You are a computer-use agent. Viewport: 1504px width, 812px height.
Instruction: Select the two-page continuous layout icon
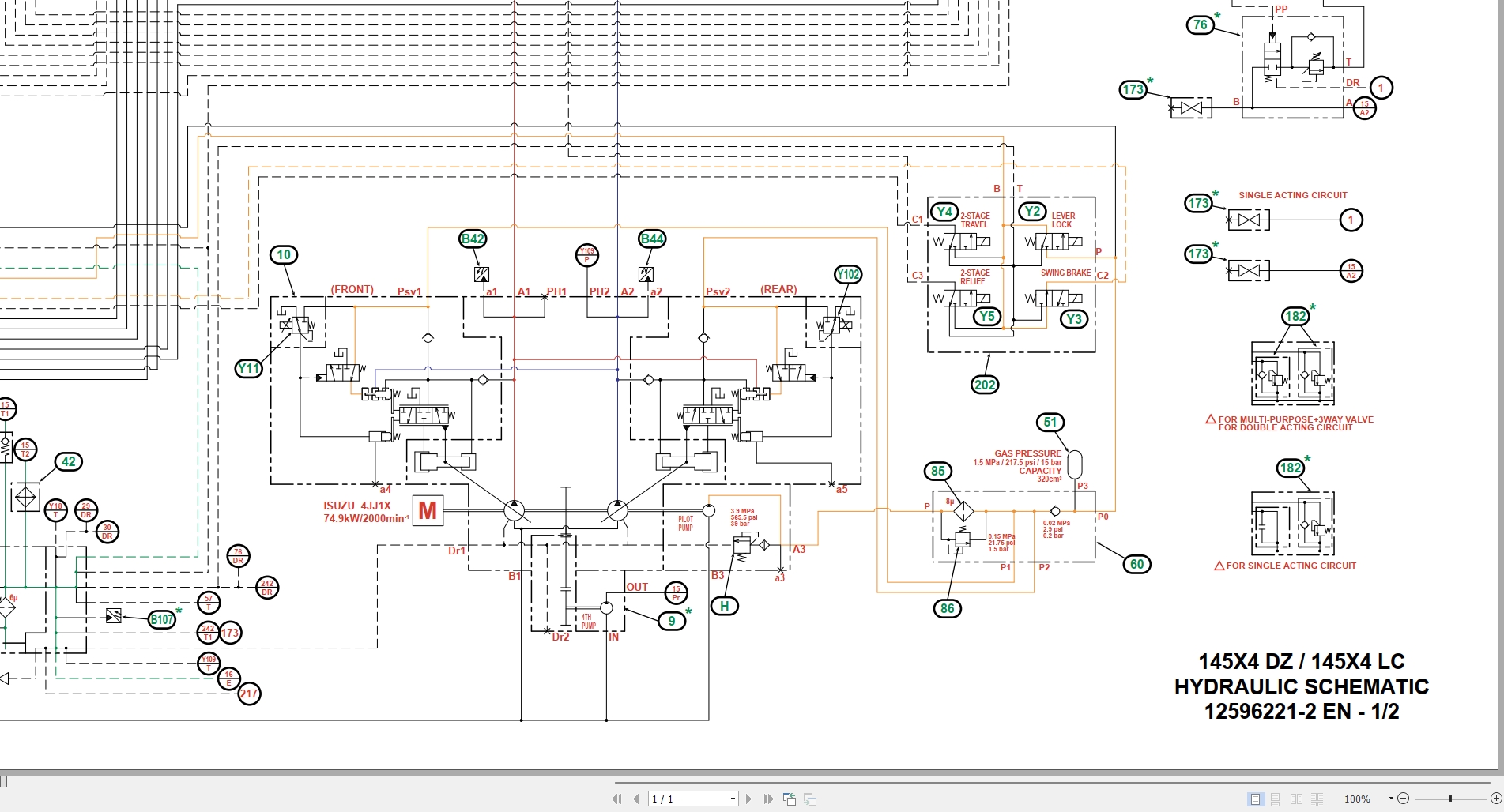pyautogui.click(x=1317, y=799)
